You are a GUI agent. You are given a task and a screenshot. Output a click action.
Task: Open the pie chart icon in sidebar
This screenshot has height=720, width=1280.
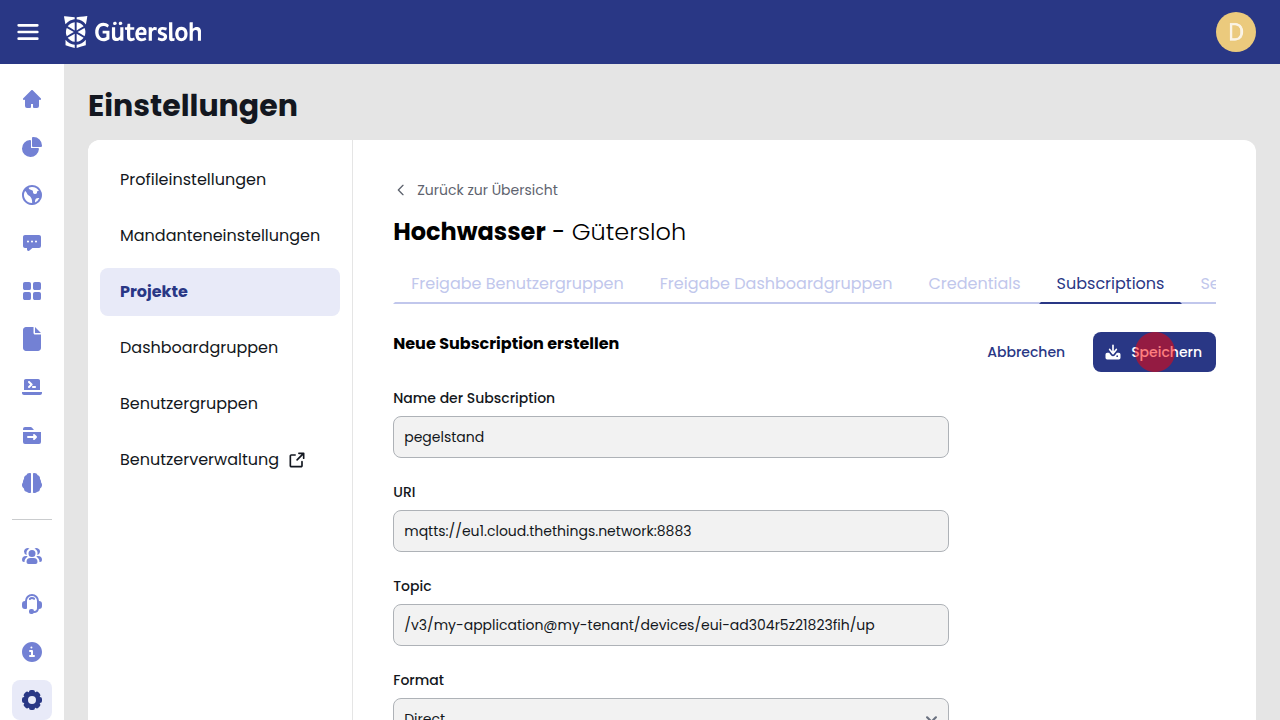click(32, 147)
